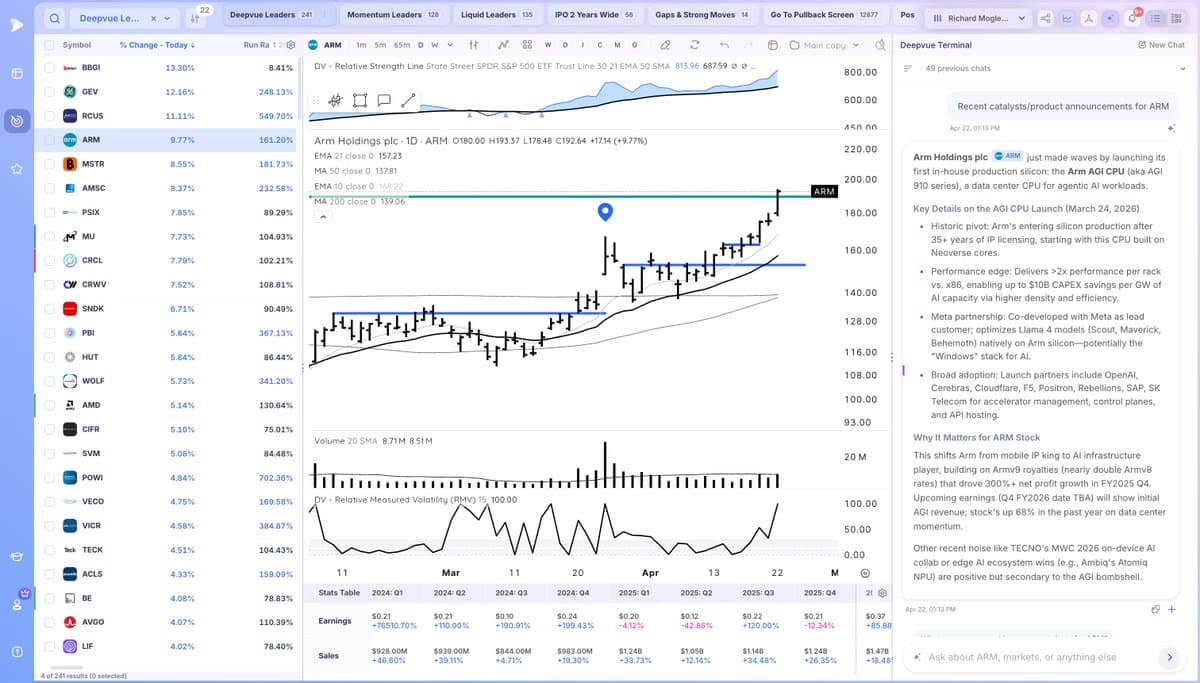Viewport: 1200px width, 683px height.
Task: Check the AVGO row checkbox
Action: coord(49,622)
